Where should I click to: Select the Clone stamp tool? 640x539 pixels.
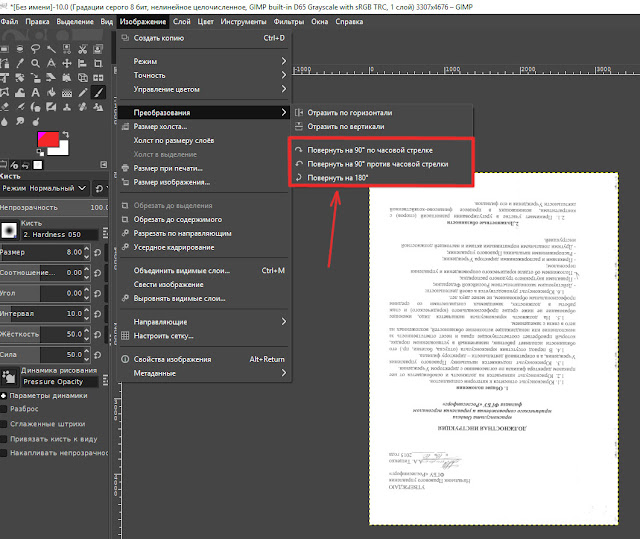tap(67, 107)
